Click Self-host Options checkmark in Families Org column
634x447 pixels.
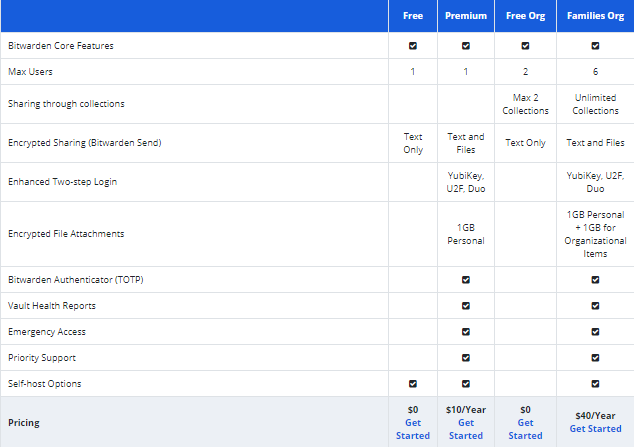(595, 384)
